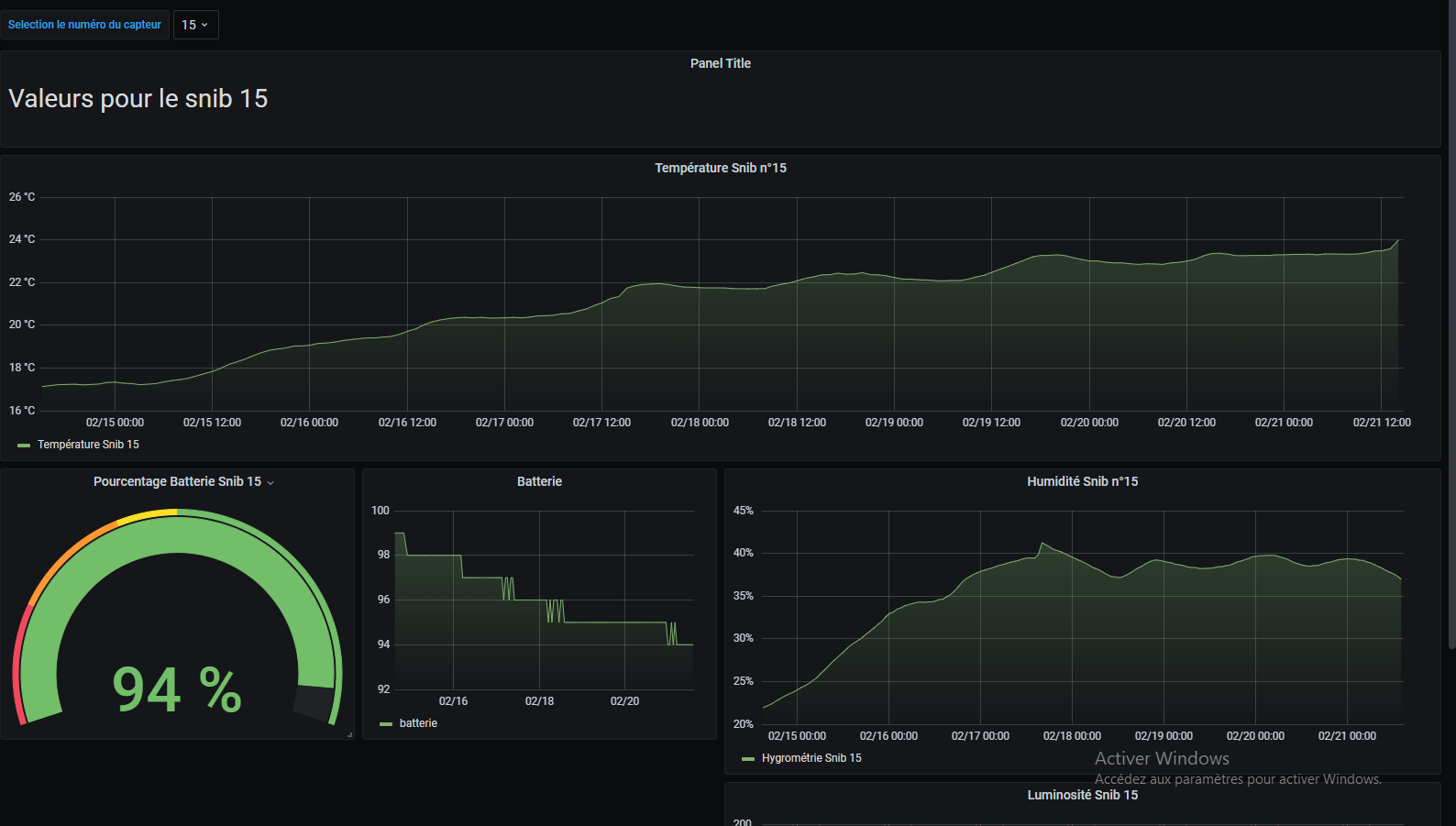The height and width of the screenshot is (826, 1456).
Task: Click the 02/18 00:00 temperature axis label
Action: coord(700,423)
